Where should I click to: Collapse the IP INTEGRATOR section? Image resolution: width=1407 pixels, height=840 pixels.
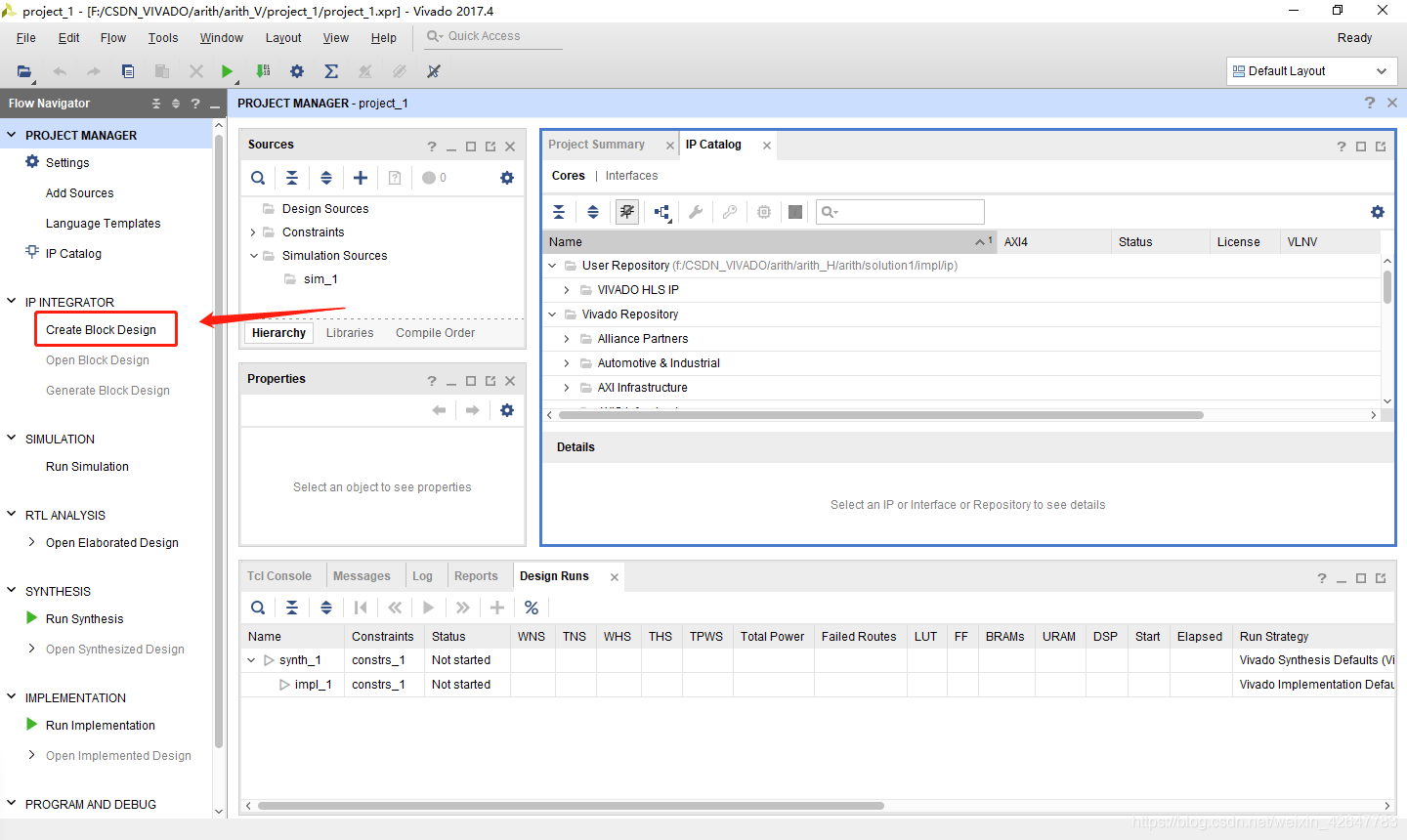[12, 302]
